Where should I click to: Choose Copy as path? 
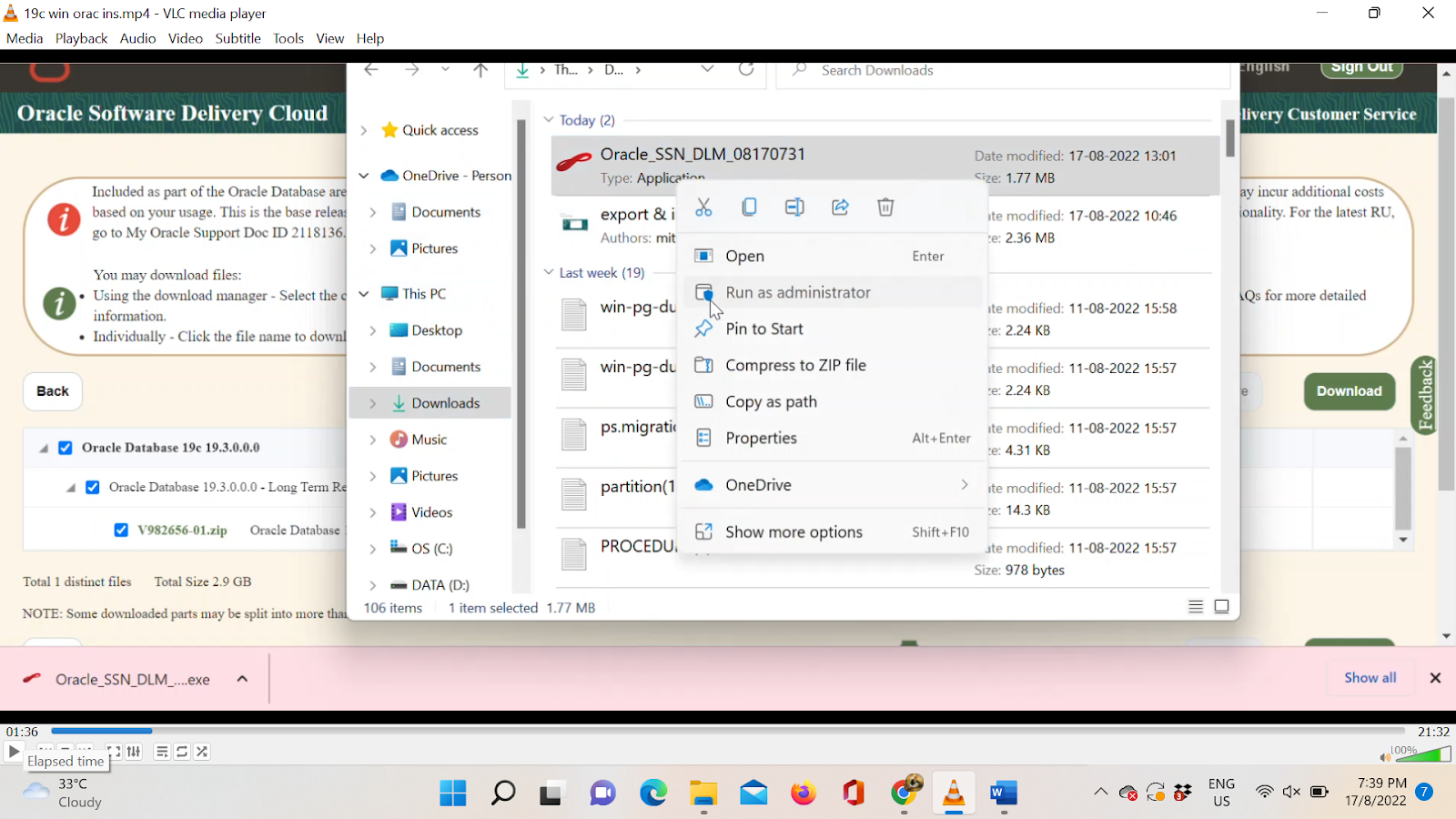833,402
